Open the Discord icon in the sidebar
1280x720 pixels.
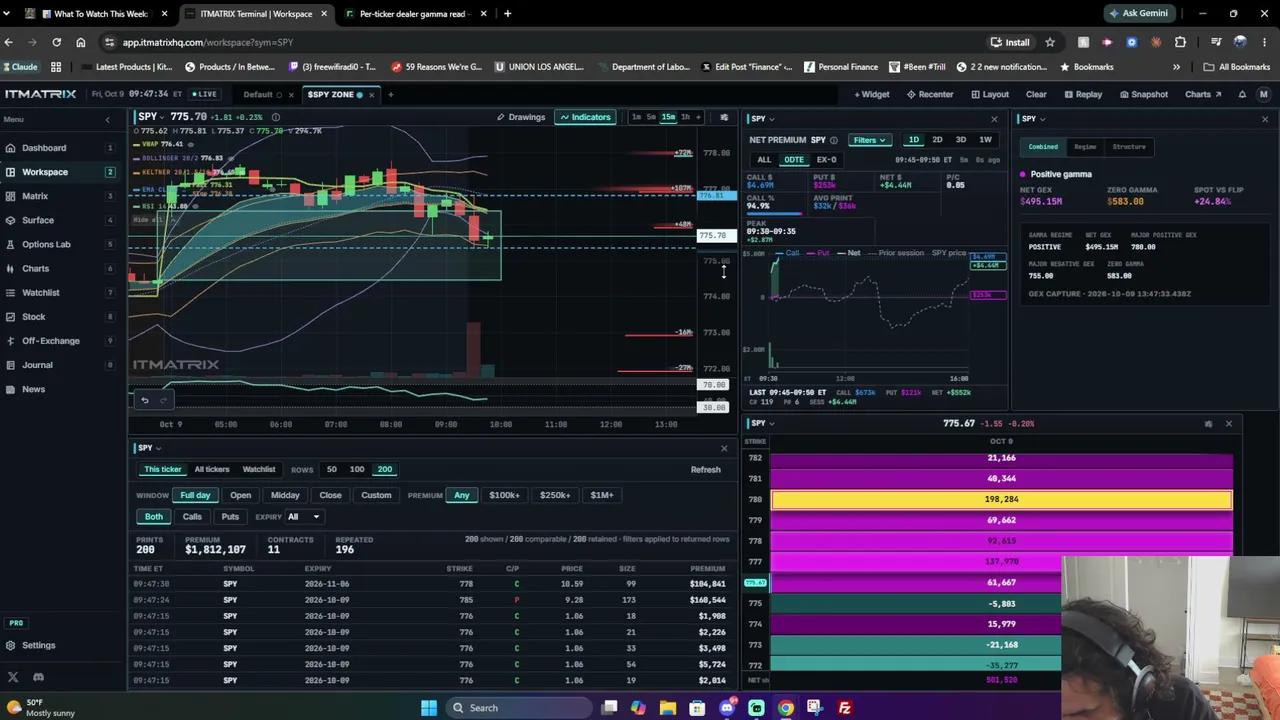tap(38, 677)
